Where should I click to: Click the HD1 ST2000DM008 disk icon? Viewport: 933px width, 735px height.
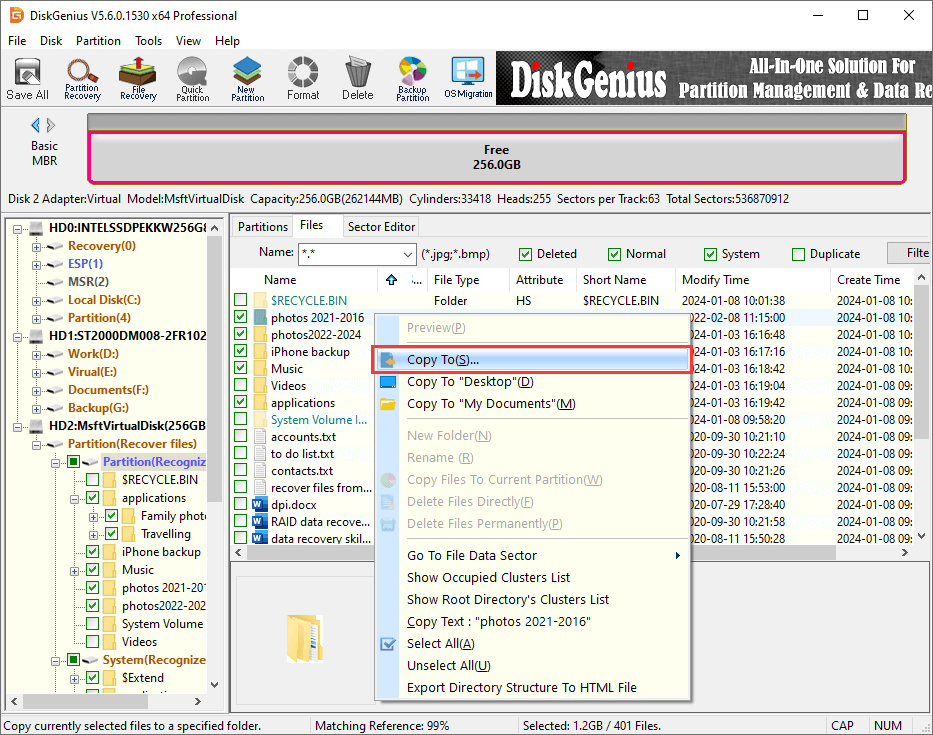tap(37, 336)
